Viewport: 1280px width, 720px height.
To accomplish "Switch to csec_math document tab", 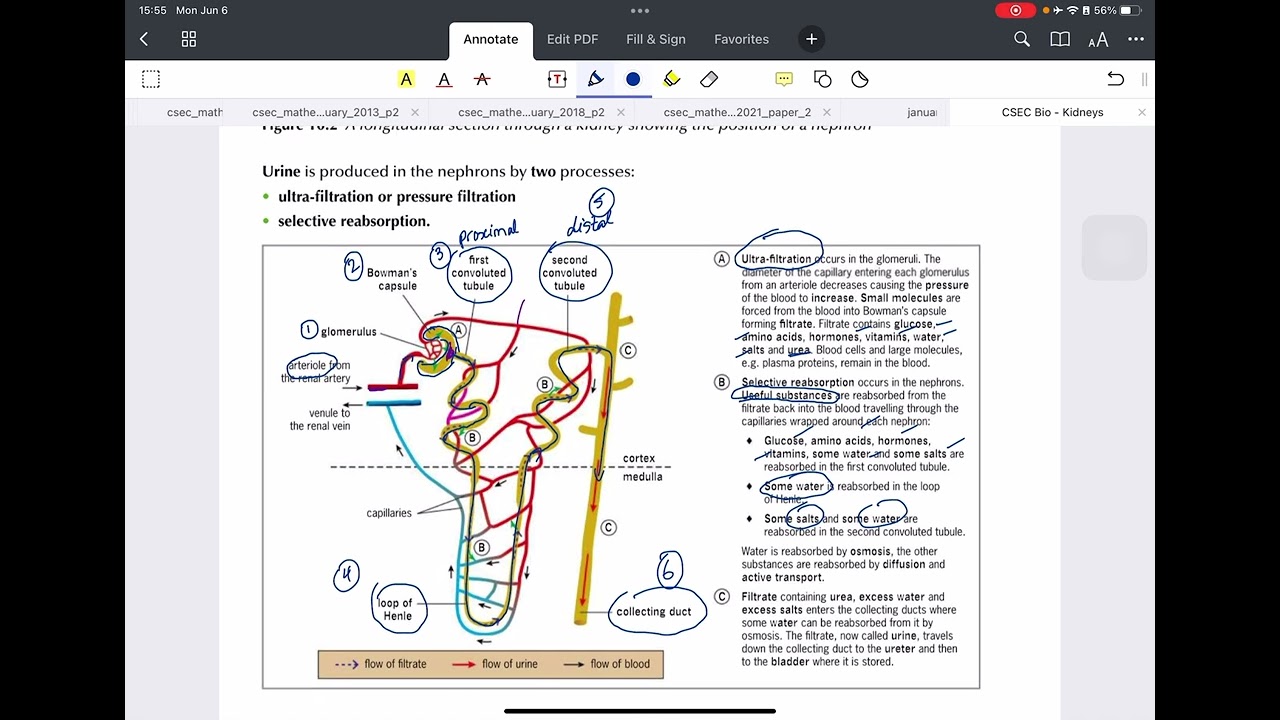I will coord(195,112).
